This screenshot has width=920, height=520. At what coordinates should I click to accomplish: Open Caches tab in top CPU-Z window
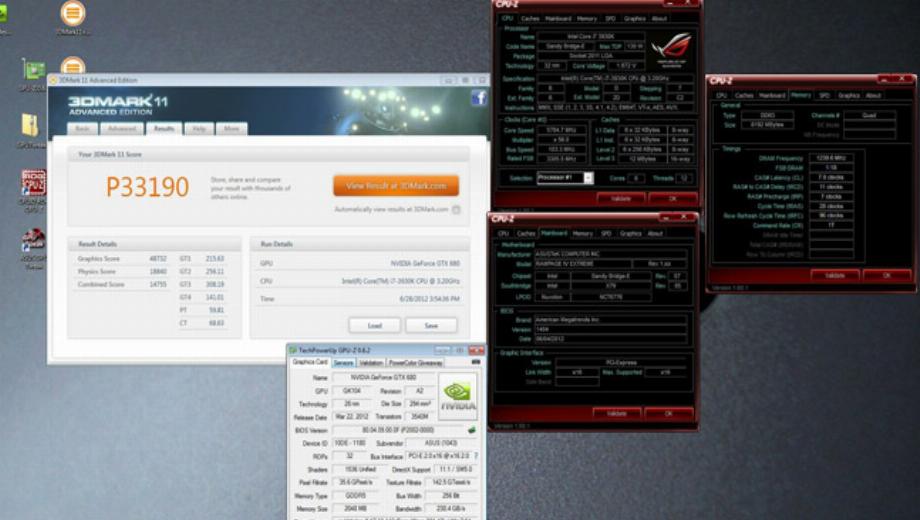point(529,19)
